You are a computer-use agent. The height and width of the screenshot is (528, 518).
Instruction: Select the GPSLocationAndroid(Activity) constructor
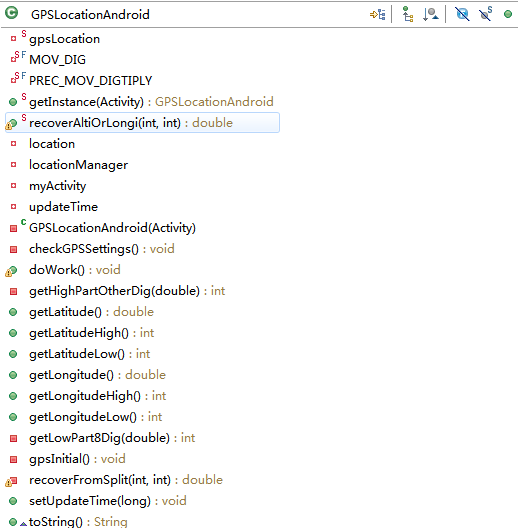coord(112,228)
